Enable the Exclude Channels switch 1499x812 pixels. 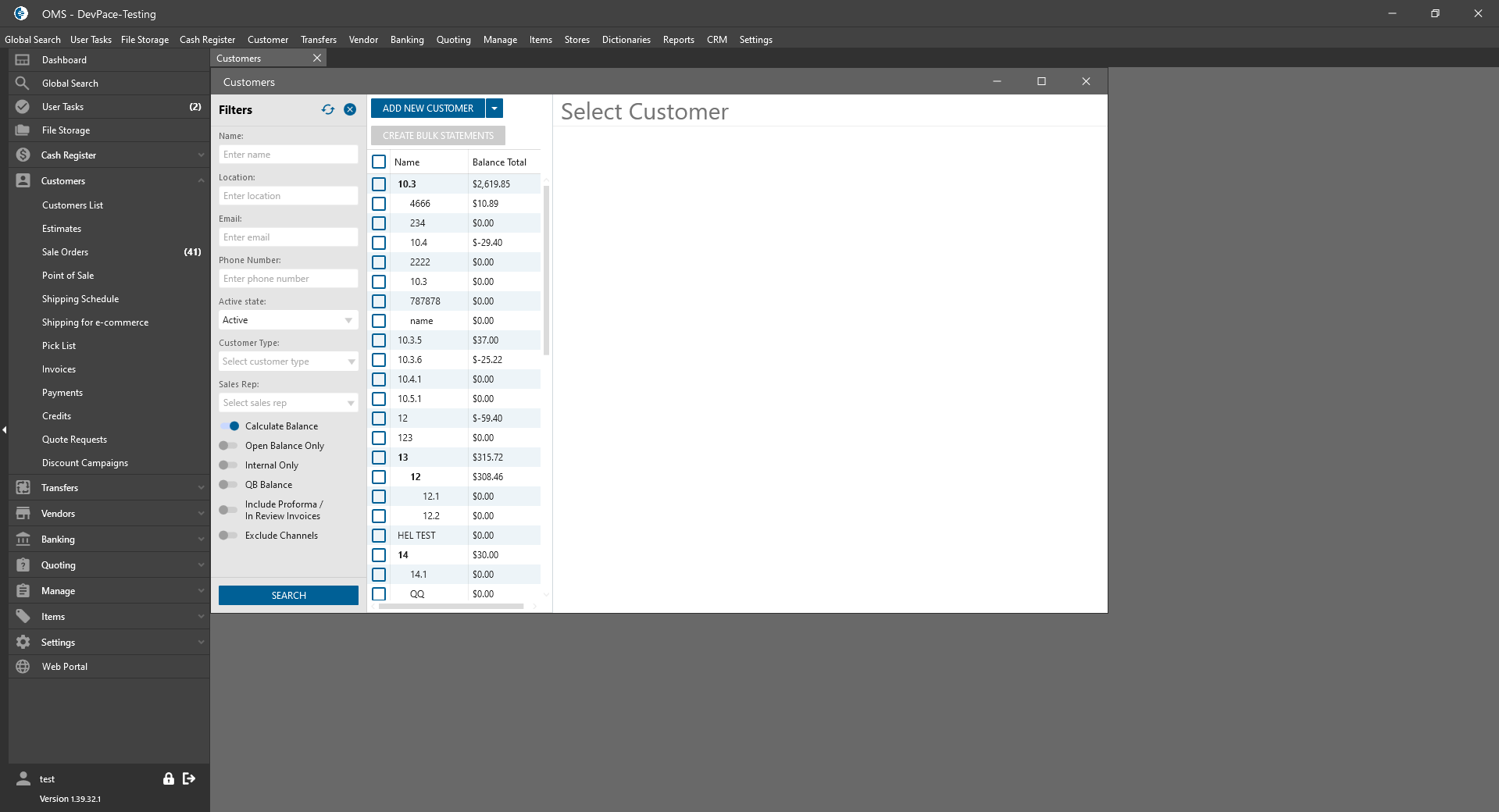point(229,536)
